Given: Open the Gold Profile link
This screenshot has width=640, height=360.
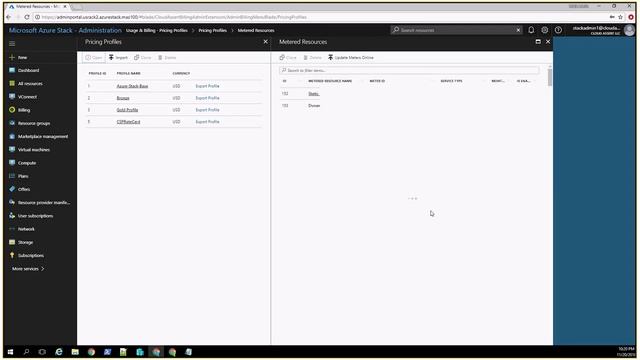Looking at the screenshot, I should tap(127, 110).
